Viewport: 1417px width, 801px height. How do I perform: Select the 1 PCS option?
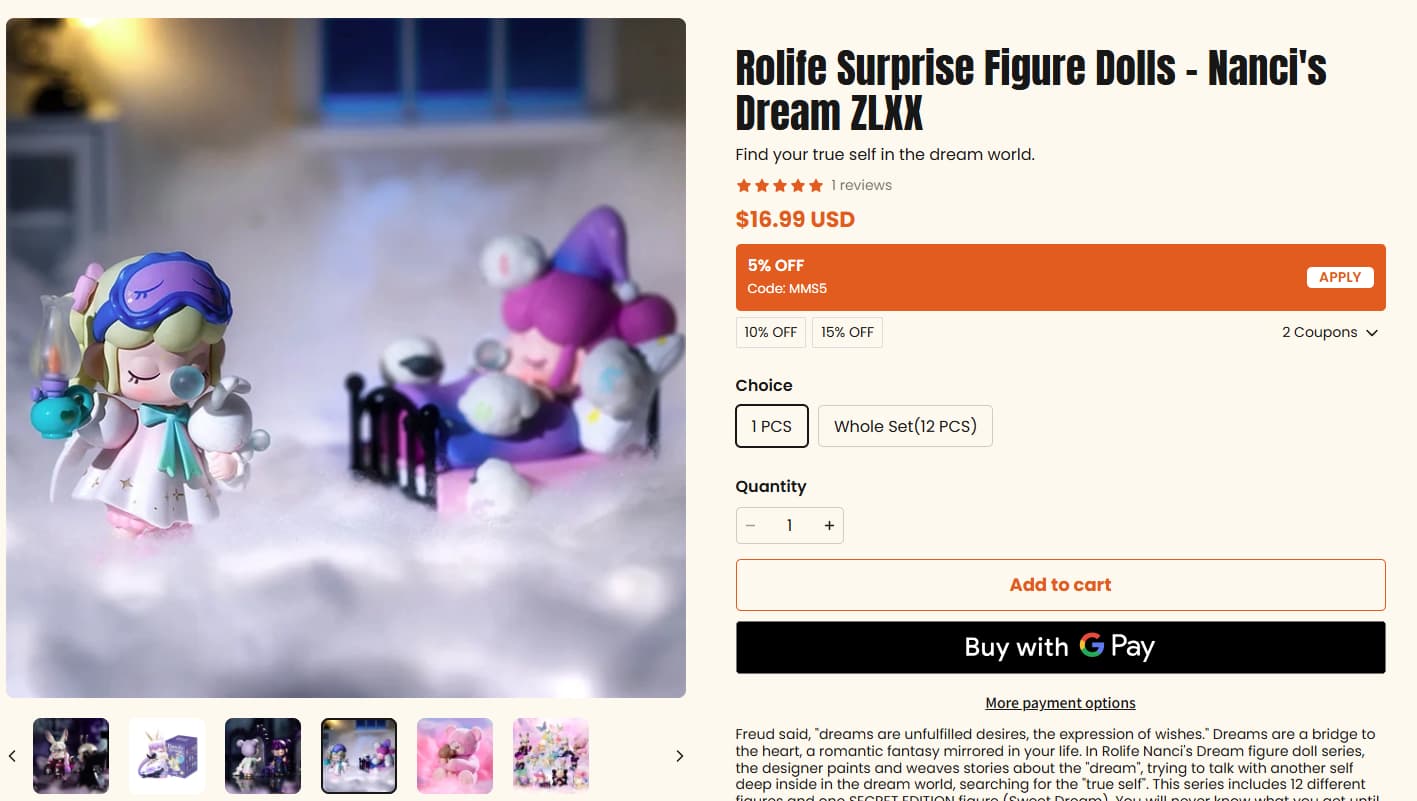point(772,426)
